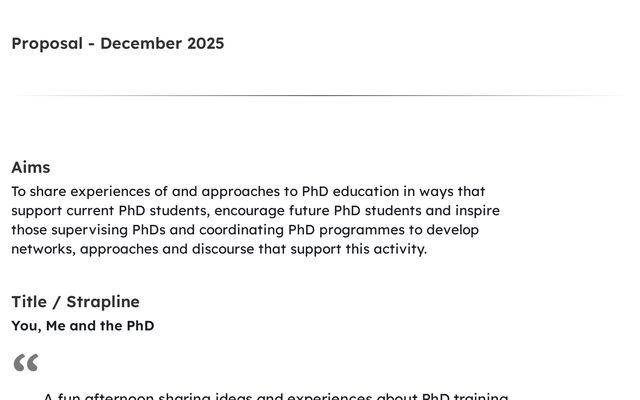The width and height of the screenshot is (640, 400).
Task: Click '2025' in the Proposal heading
Action: pyautogui.click(x=205, y=43)
